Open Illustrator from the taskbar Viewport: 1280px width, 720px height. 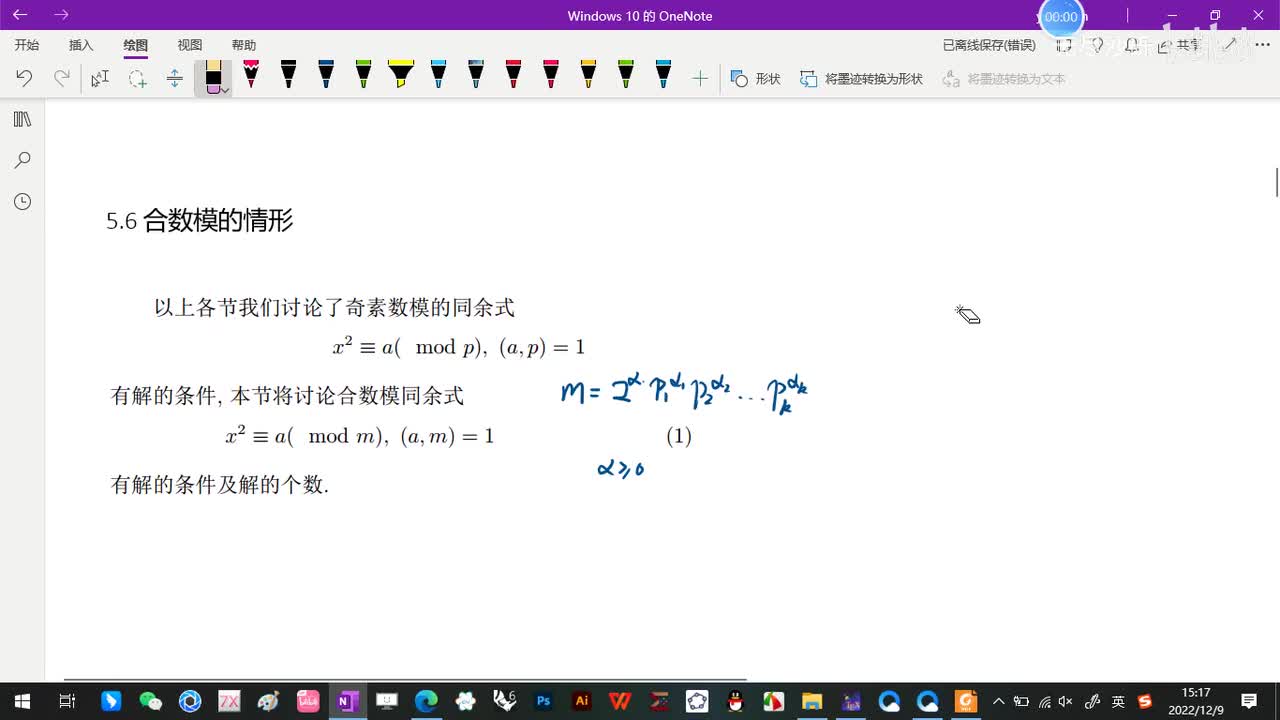point(582,701)
